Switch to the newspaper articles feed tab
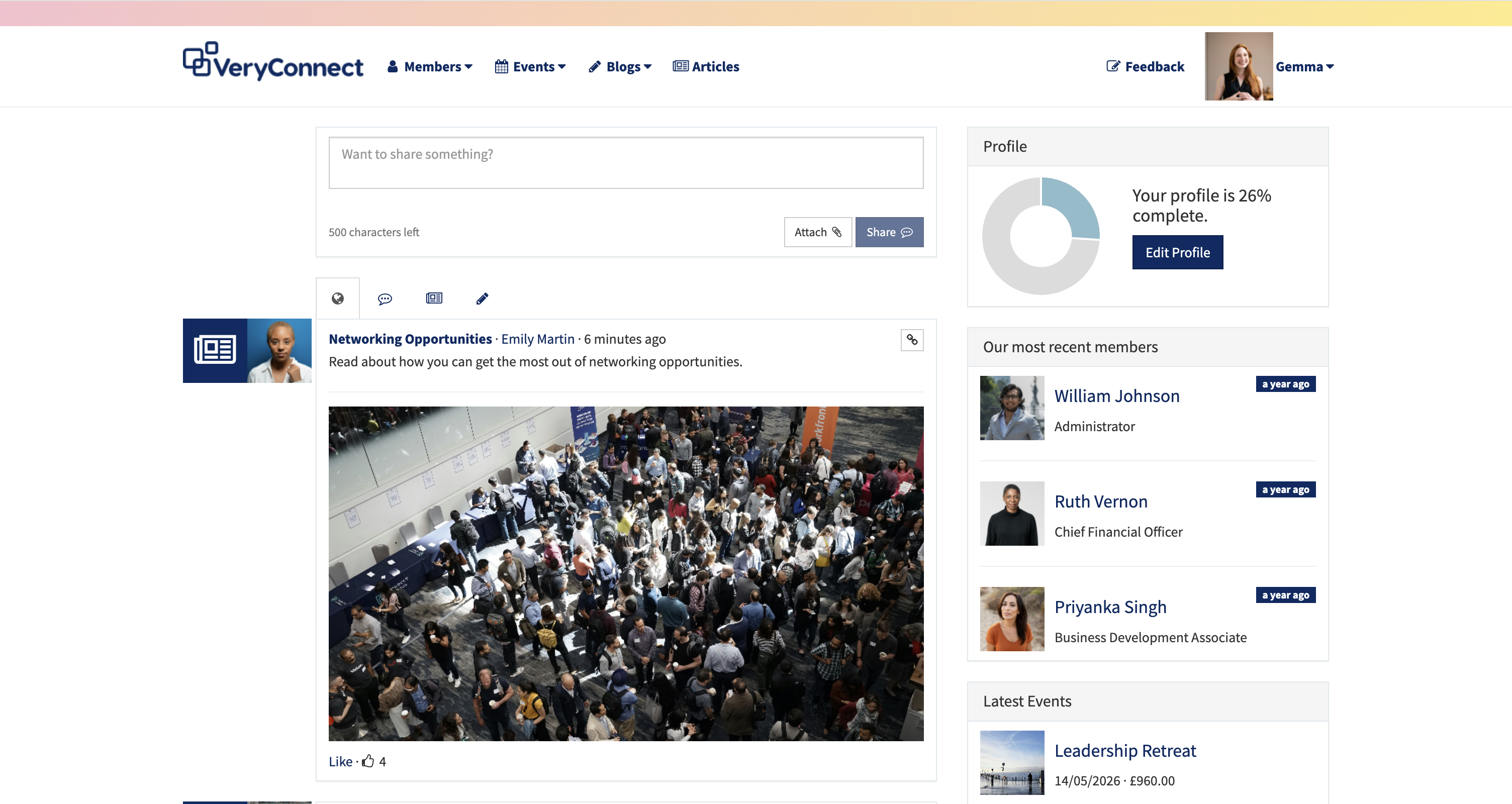Viewport: 1512px width, 804px height. click(x=434, y=298)
